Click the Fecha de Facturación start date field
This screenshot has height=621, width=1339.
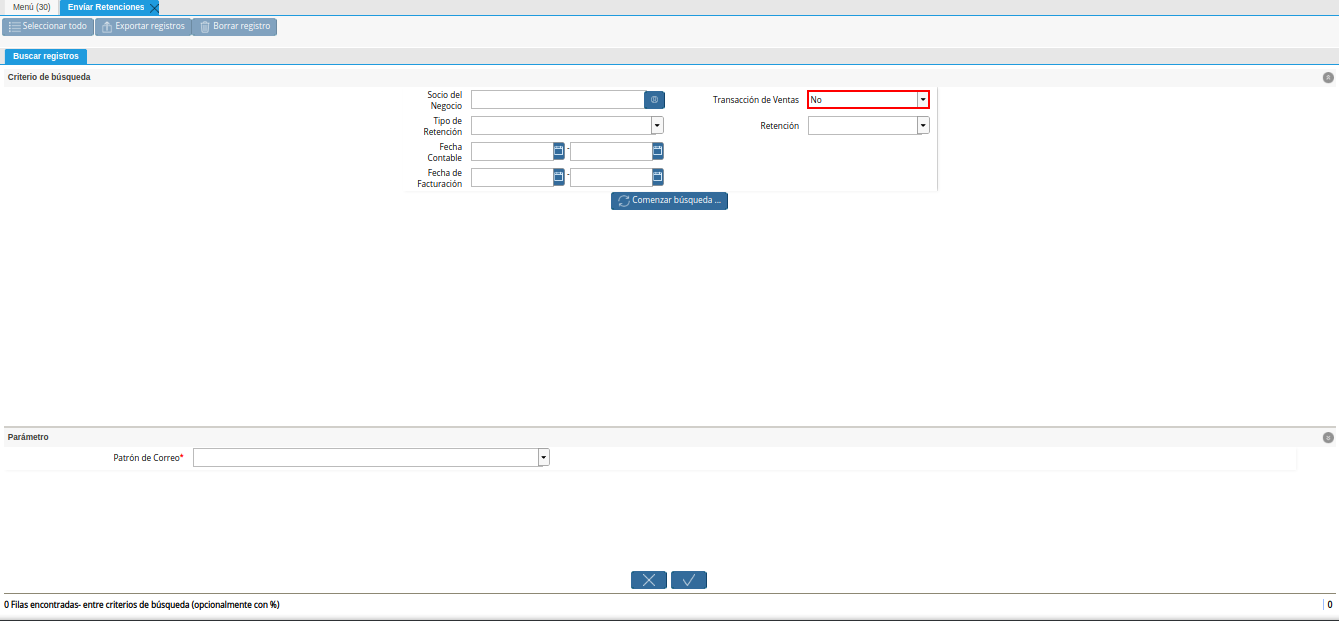512,177
